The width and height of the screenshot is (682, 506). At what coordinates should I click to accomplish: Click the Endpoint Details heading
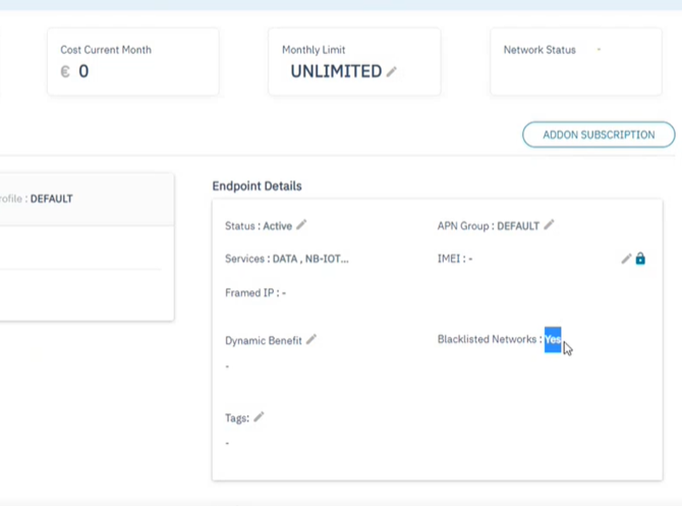(x=257, y=186)
